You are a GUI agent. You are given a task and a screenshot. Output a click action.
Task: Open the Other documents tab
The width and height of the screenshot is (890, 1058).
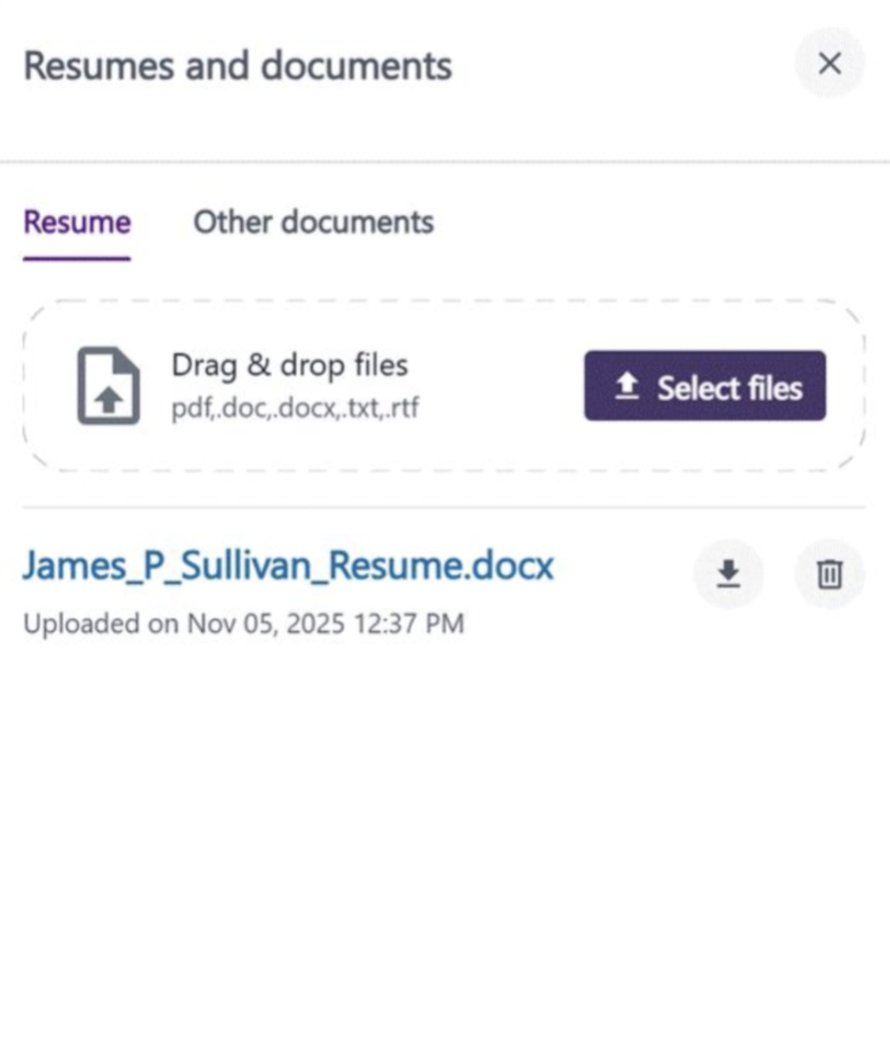click(313, 222)
